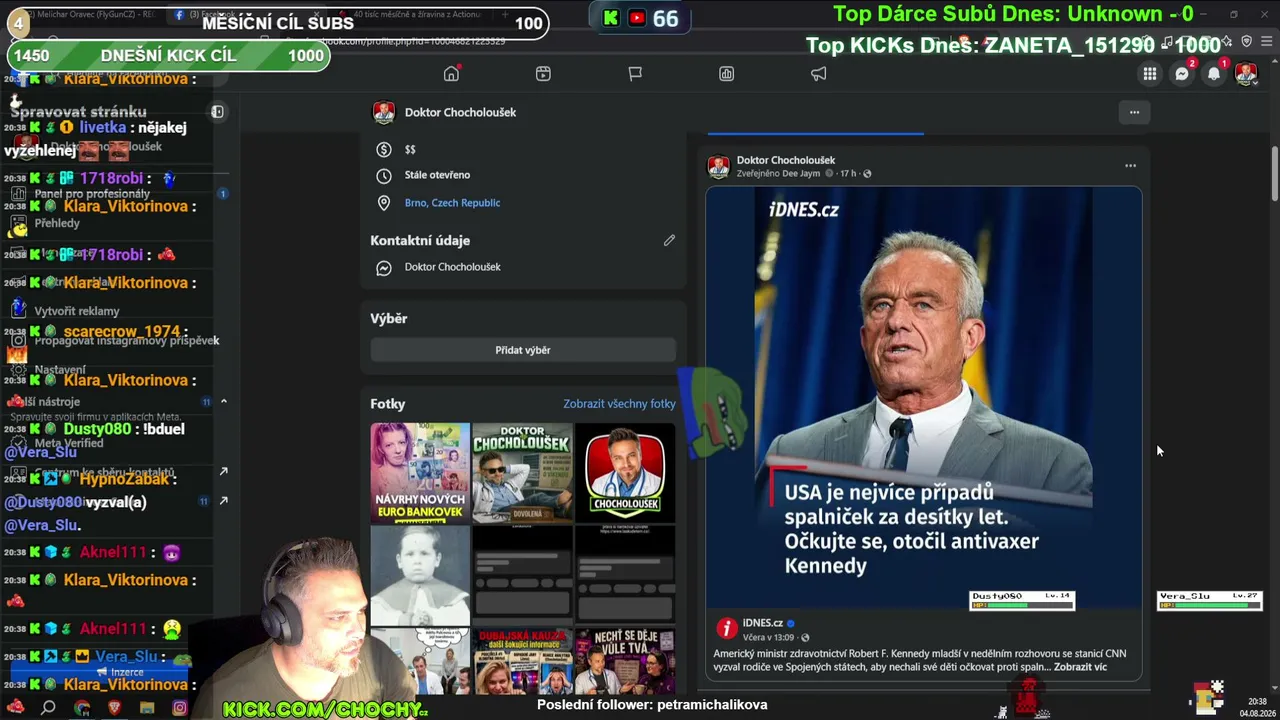Open the Dubajská kauza photo thumbnail

click(523, 660)
